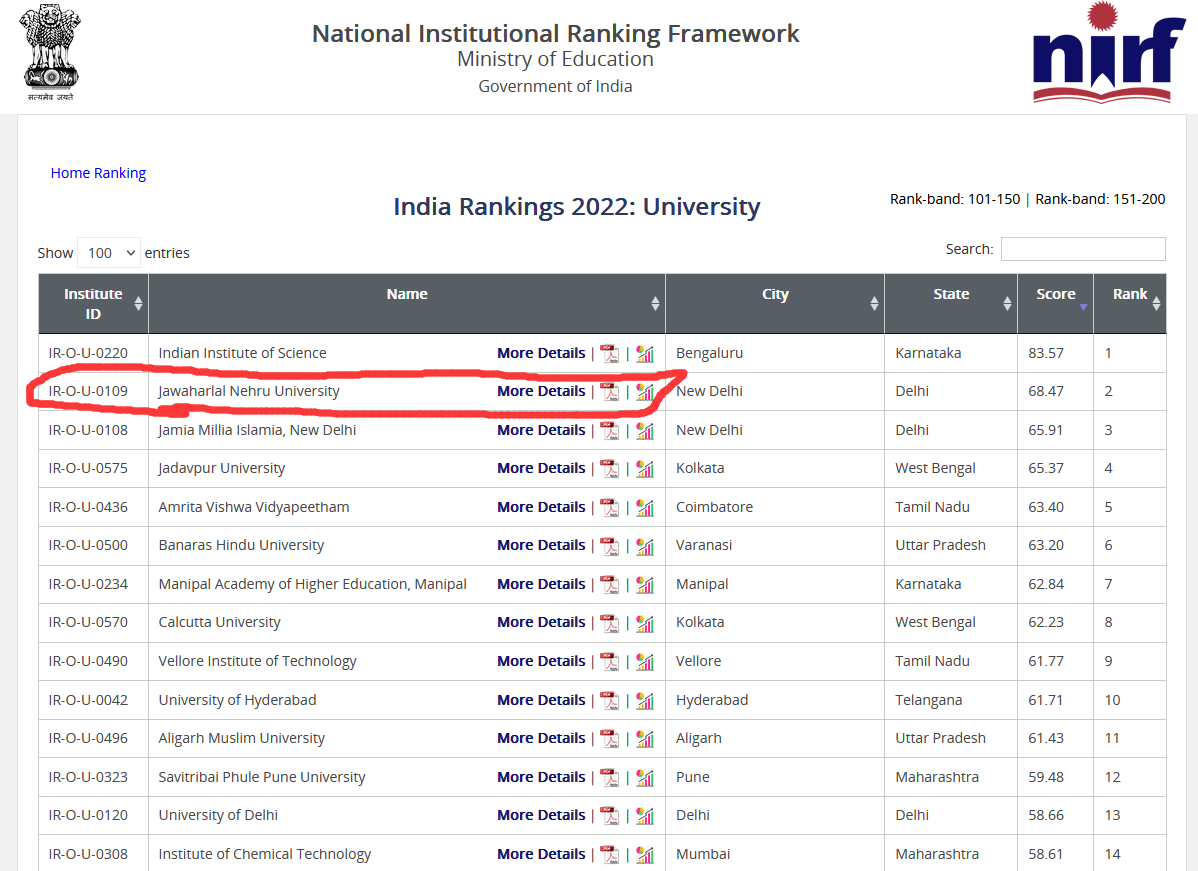
Task: Click chart icon for Banaras Hindu University
Action: pos(645,546)
